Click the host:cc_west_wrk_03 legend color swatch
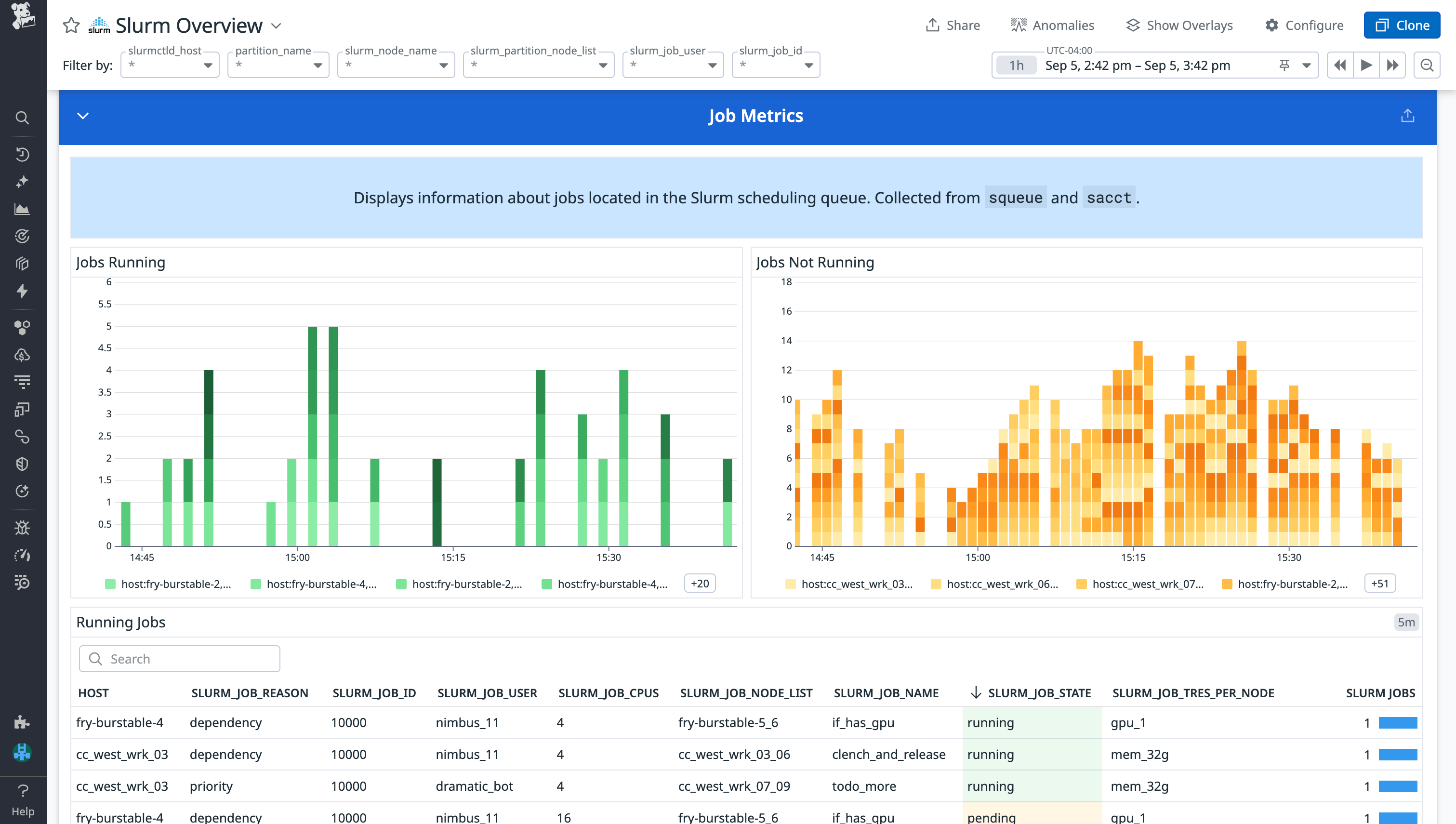Image resolution: width=1456 pixels, height=824 pixels. click(x=790, y=584)
